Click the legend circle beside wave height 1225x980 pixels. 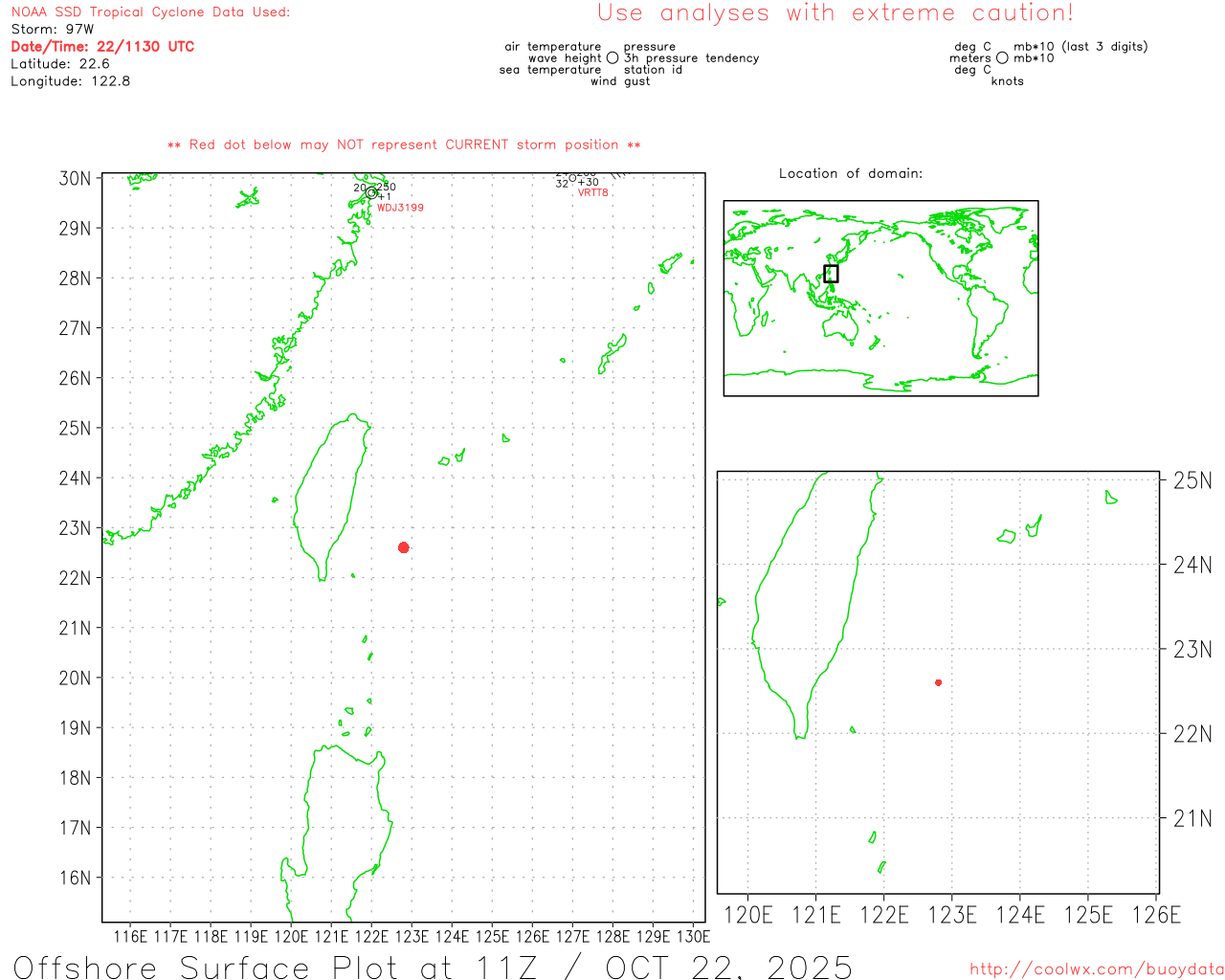point(612,58)
